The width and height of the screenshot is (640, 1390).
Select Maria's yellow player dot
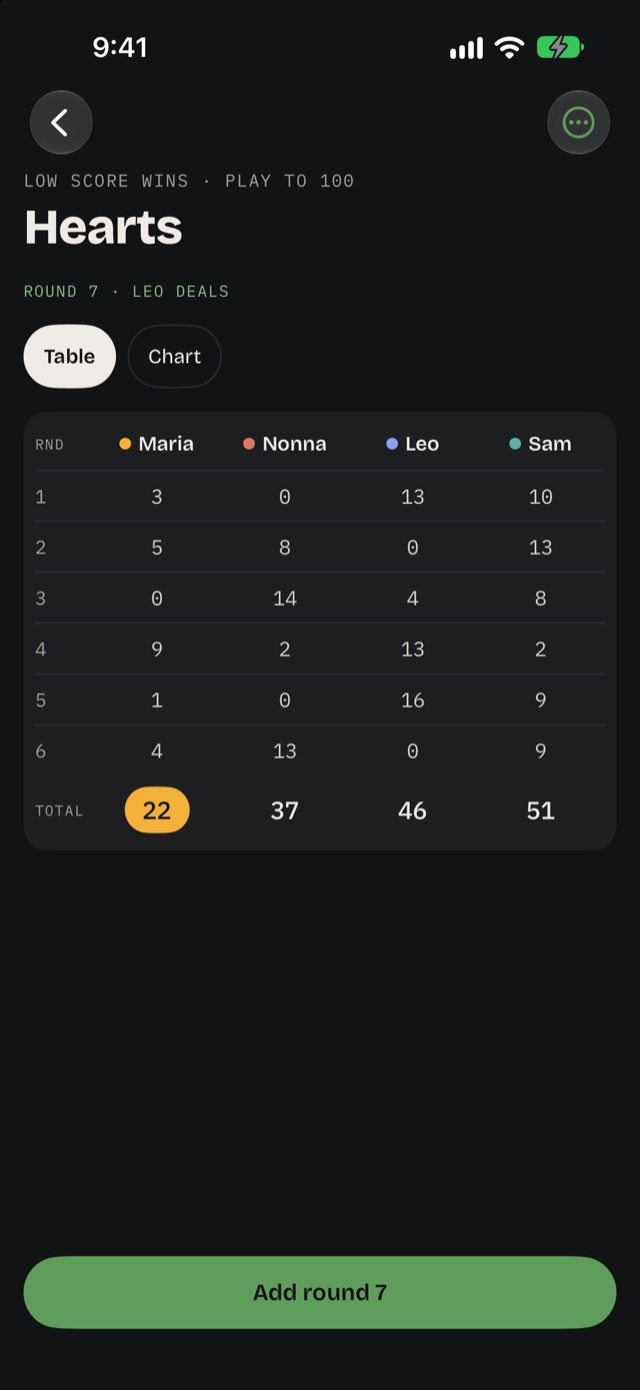point(125,444)
